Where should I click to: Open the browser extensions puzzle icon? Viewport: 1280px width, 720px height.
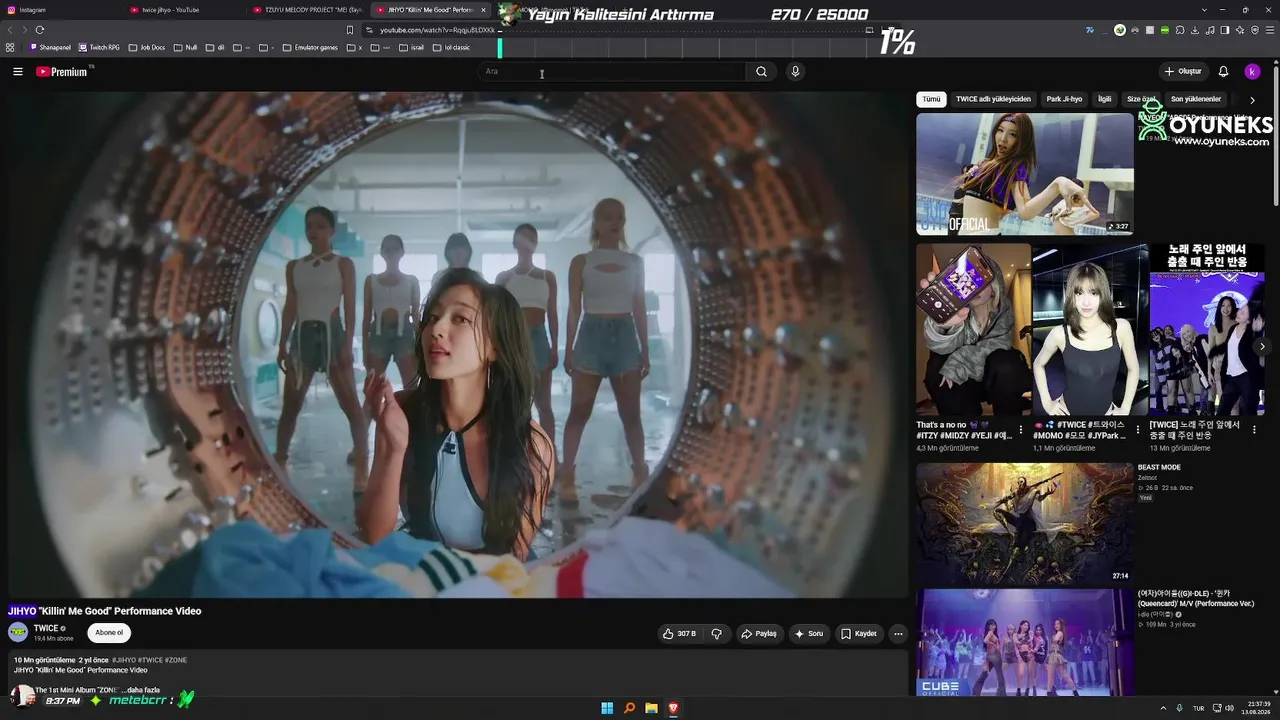pos(1180,30)
